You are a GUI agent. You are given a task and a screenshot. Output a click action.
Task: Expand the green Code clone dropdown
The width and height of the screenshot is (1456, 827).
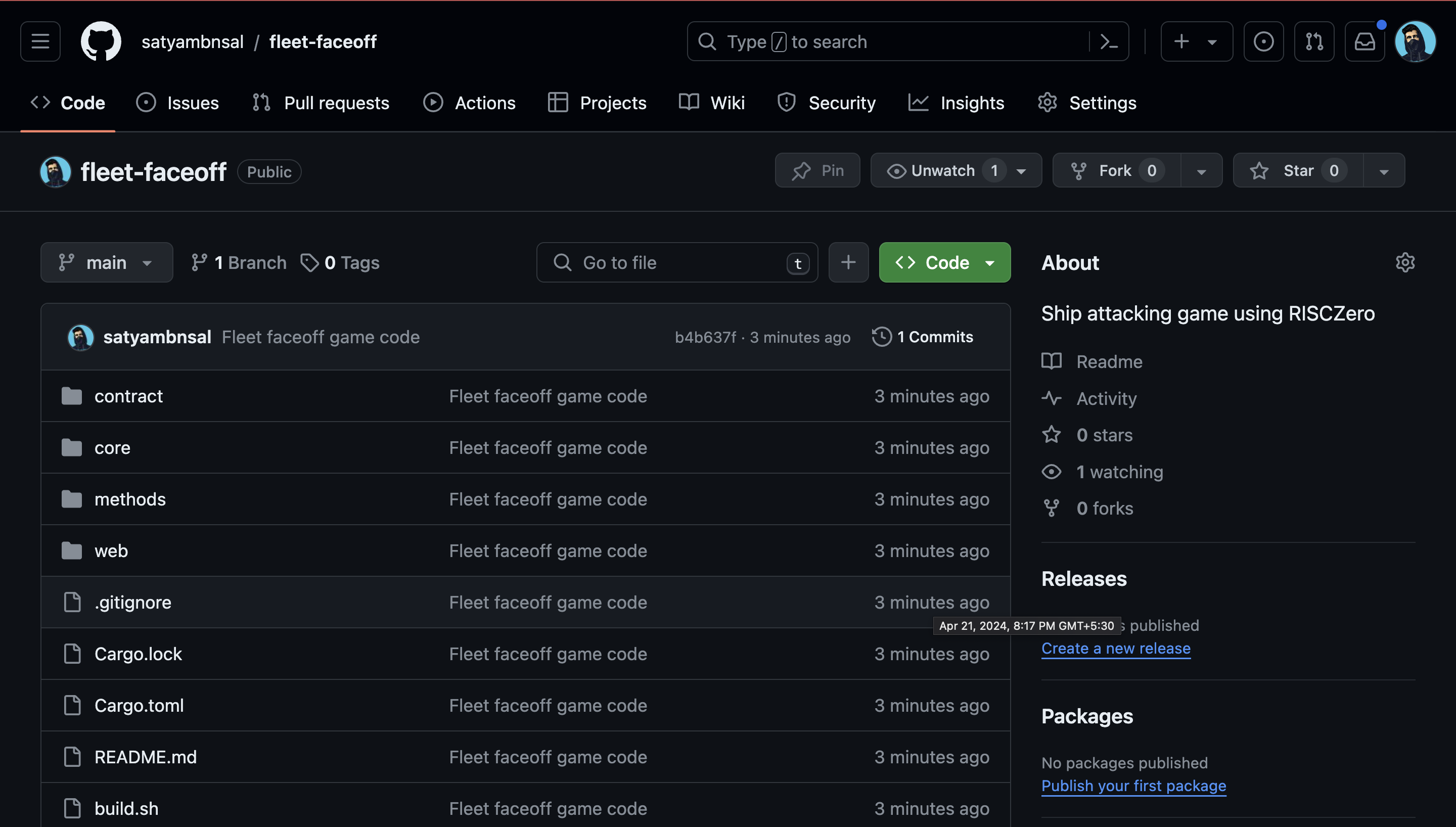pos(944,262)
